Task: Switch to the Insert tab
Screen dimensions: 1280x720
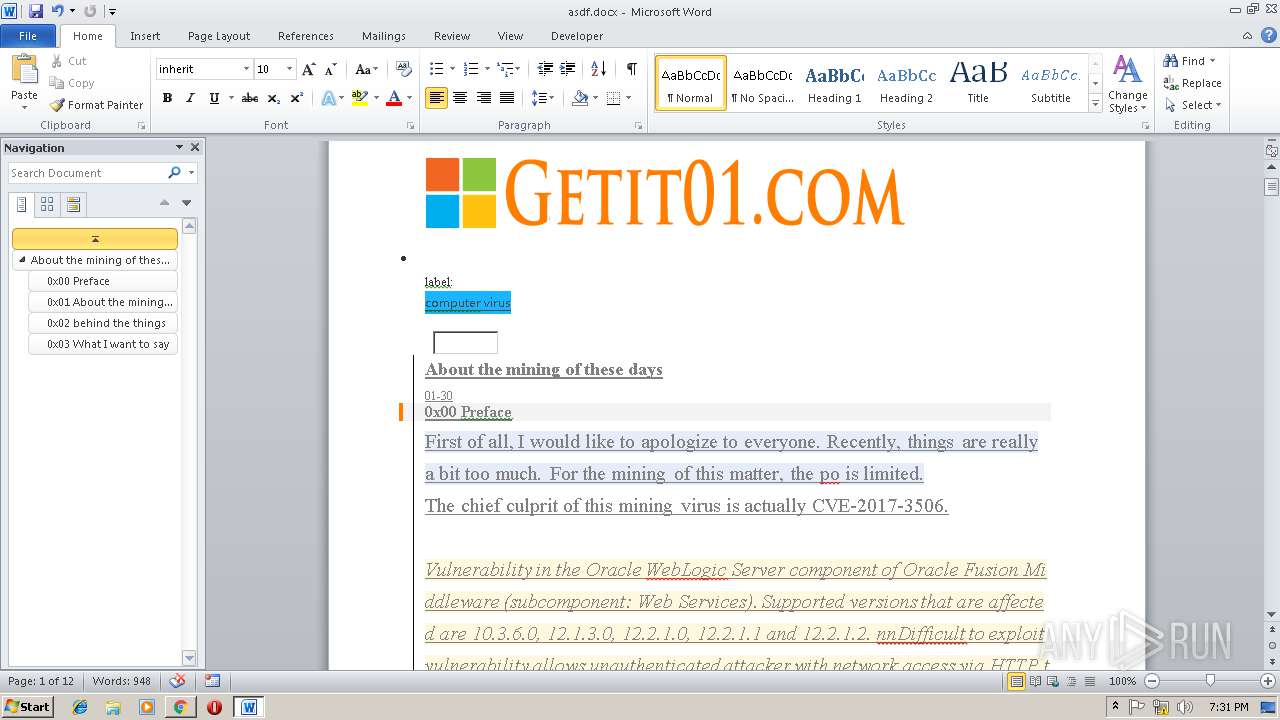Action: pyautogui.click(x=145, y=36)
